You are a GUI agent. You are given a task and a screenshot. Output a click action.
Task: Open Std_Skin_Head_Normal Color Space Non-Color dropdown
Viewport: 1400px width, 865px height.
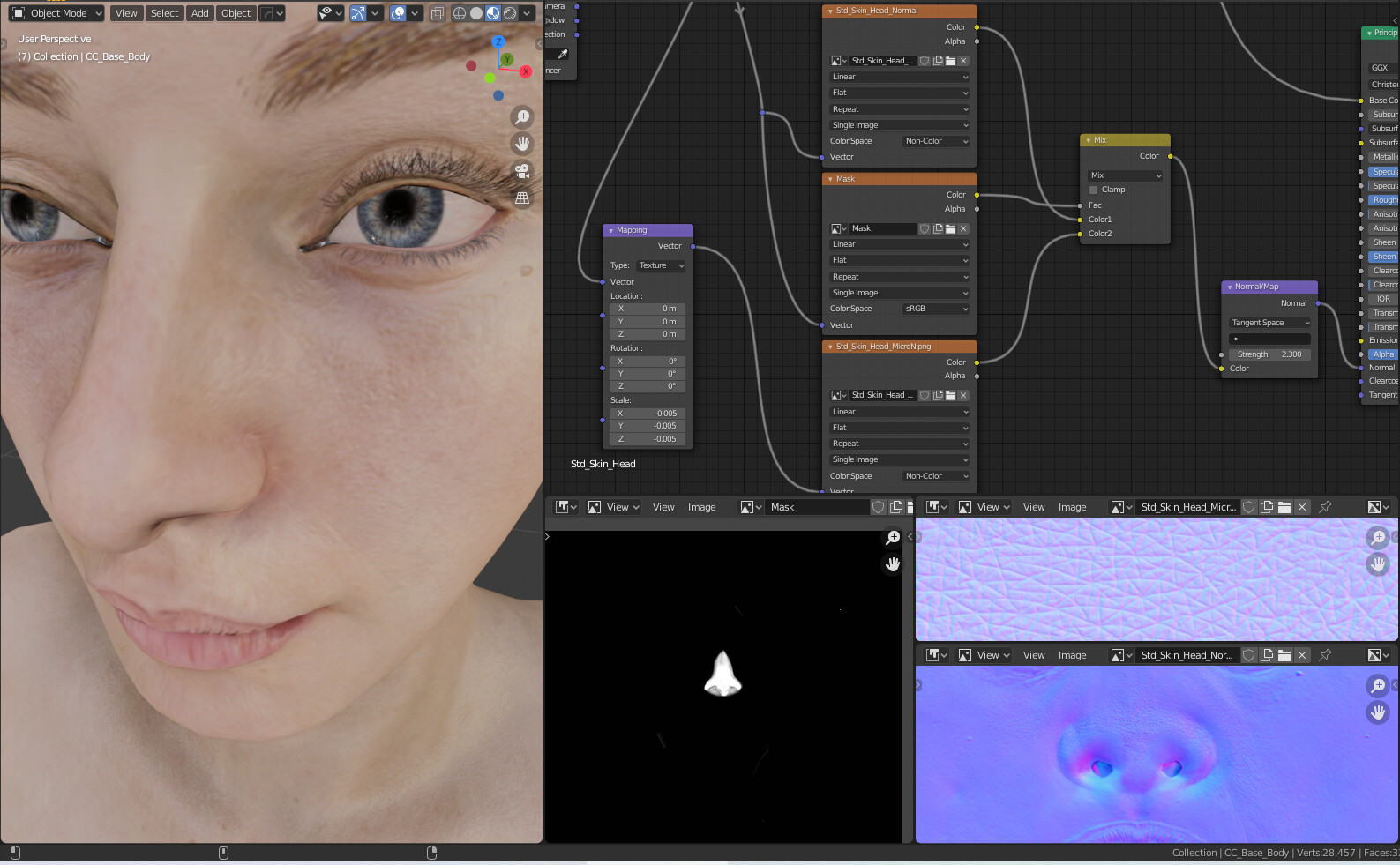pyautogui.click(x=936, y=141)
